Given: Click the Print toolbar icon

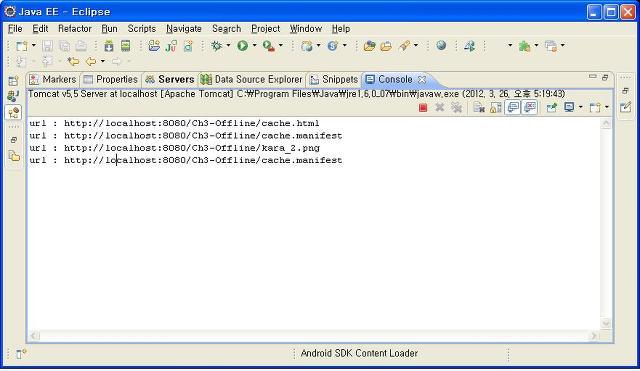Looking at the screenshot, I should [81, 46].
